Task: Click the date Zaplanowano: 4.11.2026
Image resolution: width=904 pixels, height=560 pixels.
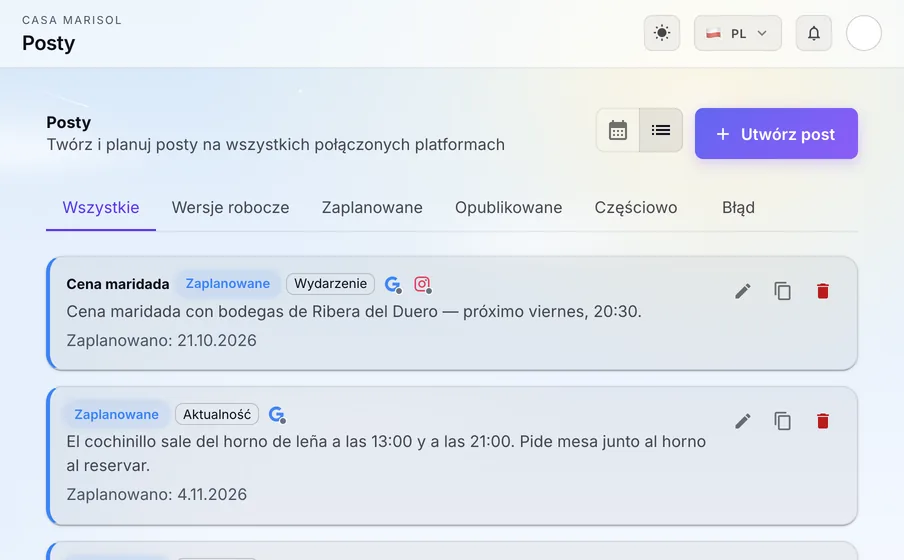Action: 157,494
